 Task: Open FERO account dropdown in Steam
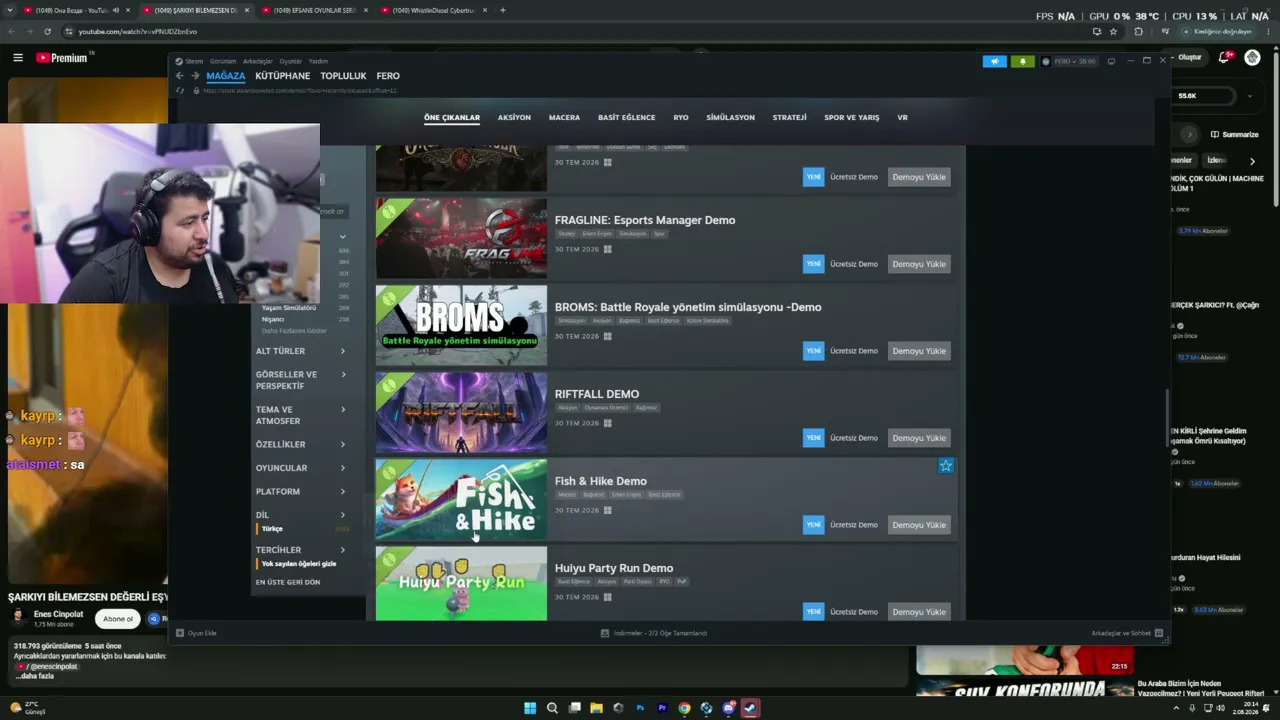(1069, 61)
